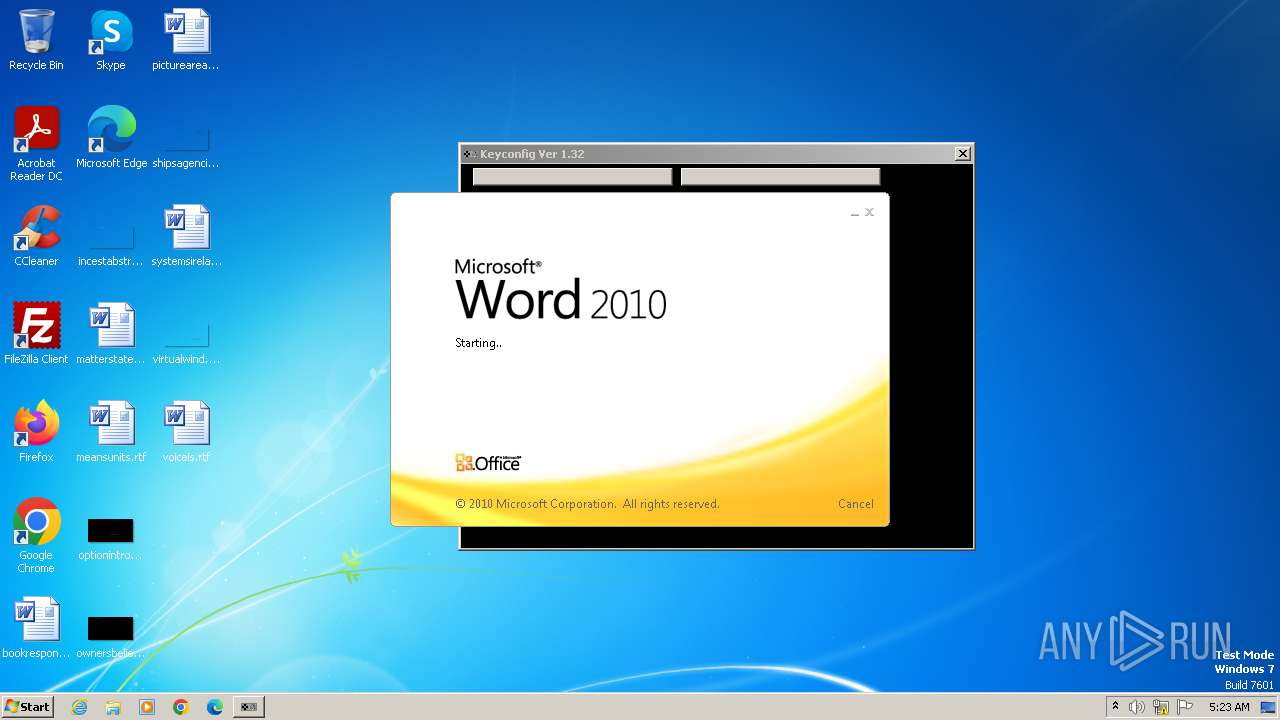Screen dimensions: 1280x720
Task: Launch Microsoft Edge from the taskbar
Action: tap(214, 707)
